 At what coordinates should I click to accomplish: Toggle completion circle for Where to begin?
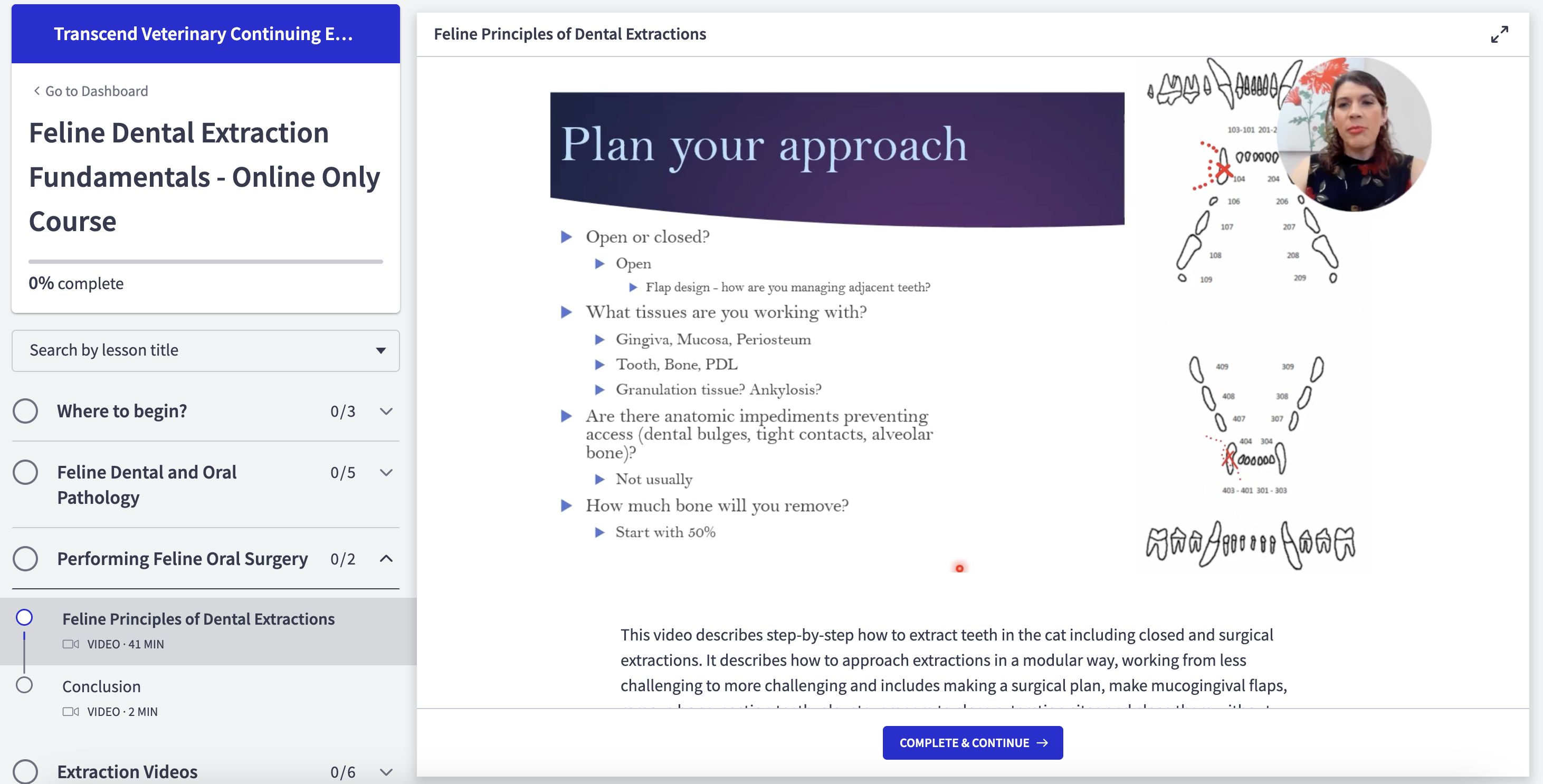click(x=26, y=412)
